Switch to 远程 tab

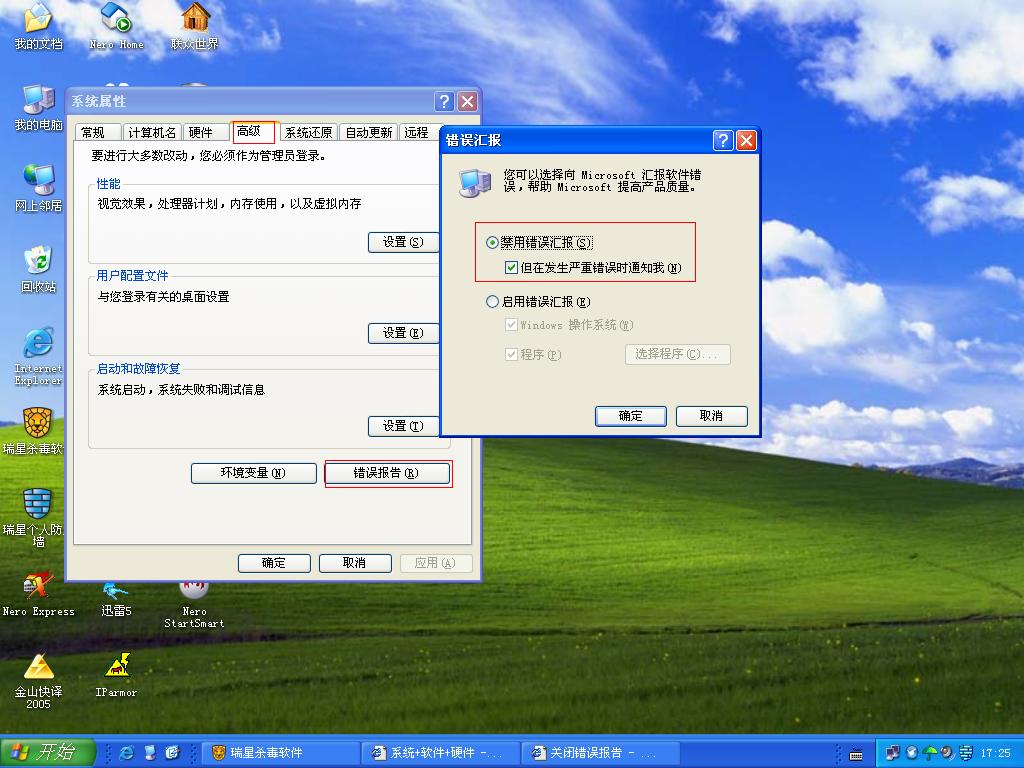click(418, 133)
